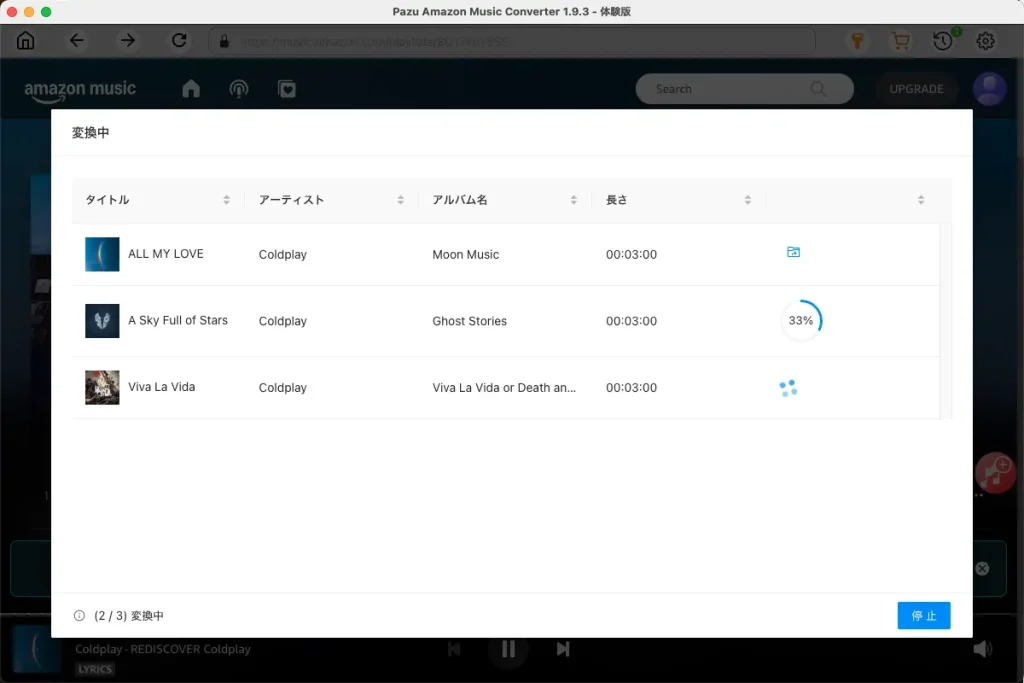The height and width of the screenshot is (683, 1024).
Task: Click the Pazu home icon in toolbar
Action: point(25,41)
